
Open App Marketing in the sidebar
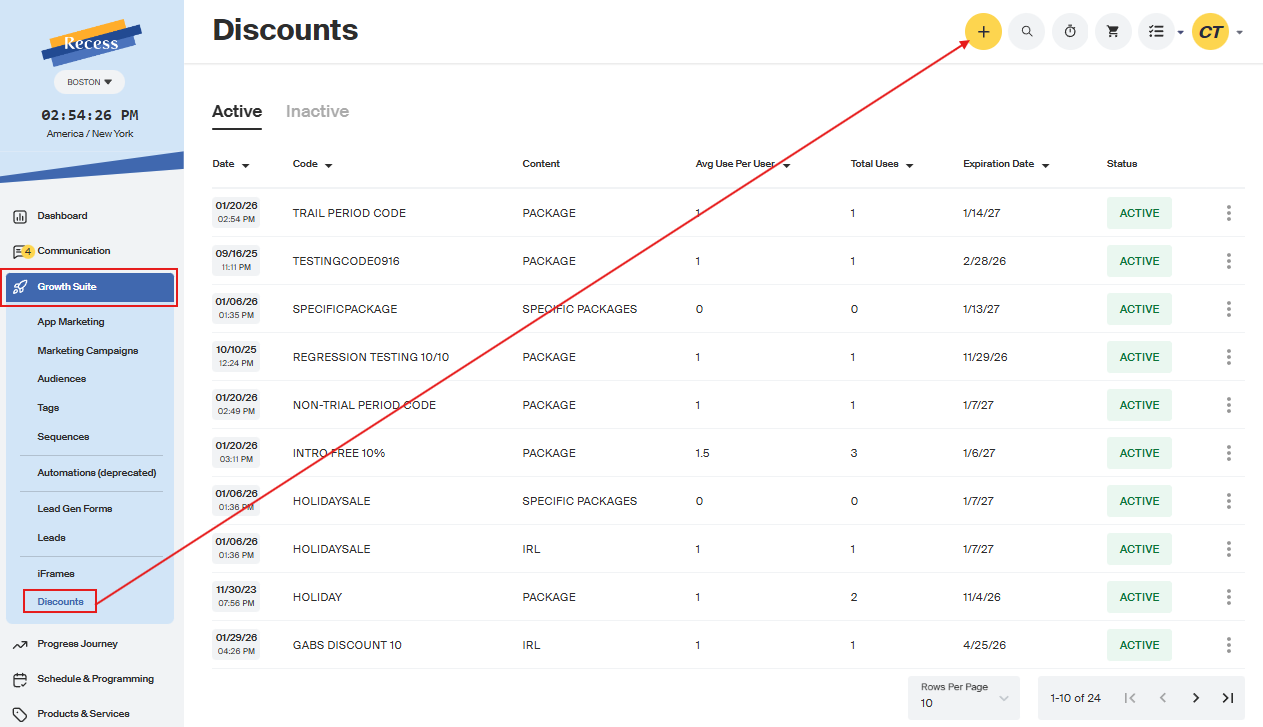click(x=71, y=322)
